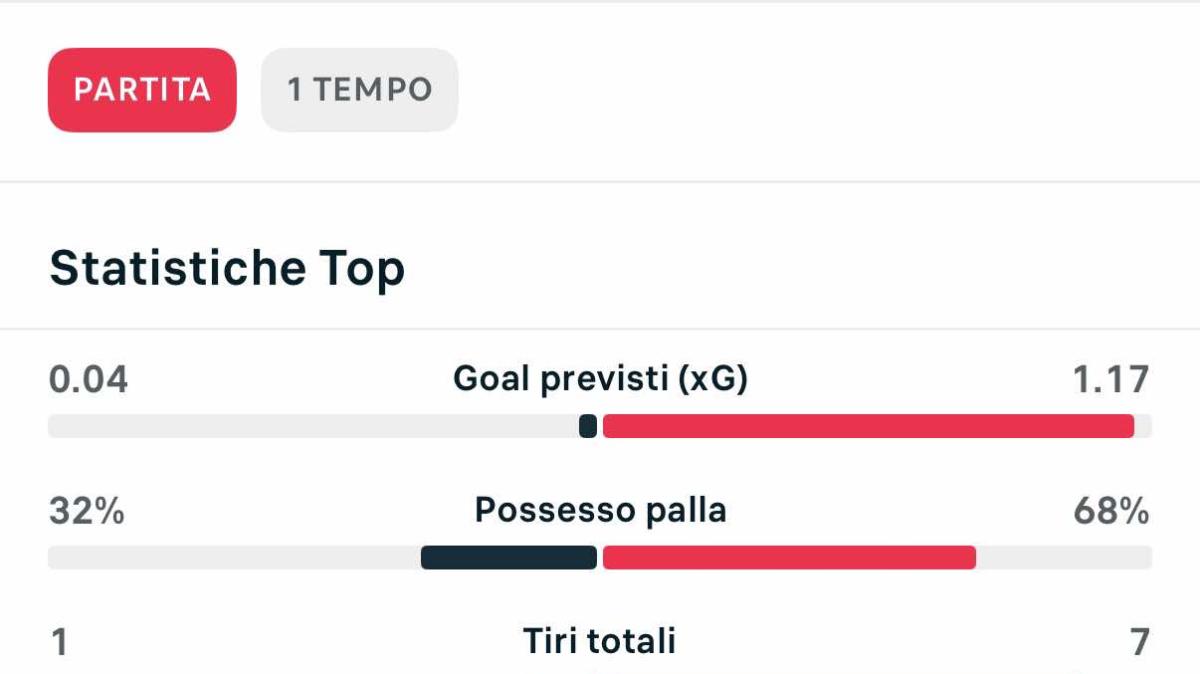
Task: Click the gray left side of the xG bar
Action: pyautogui.click(x=300, y=426)
